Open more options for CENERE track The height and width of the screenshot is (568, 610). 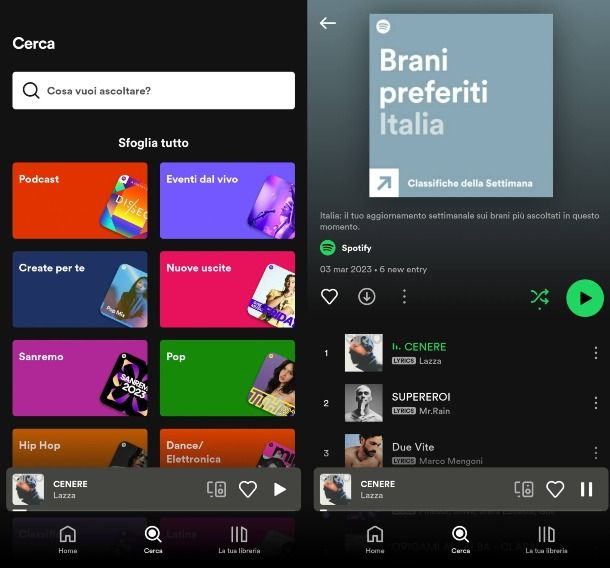click(x=596, y=353)
